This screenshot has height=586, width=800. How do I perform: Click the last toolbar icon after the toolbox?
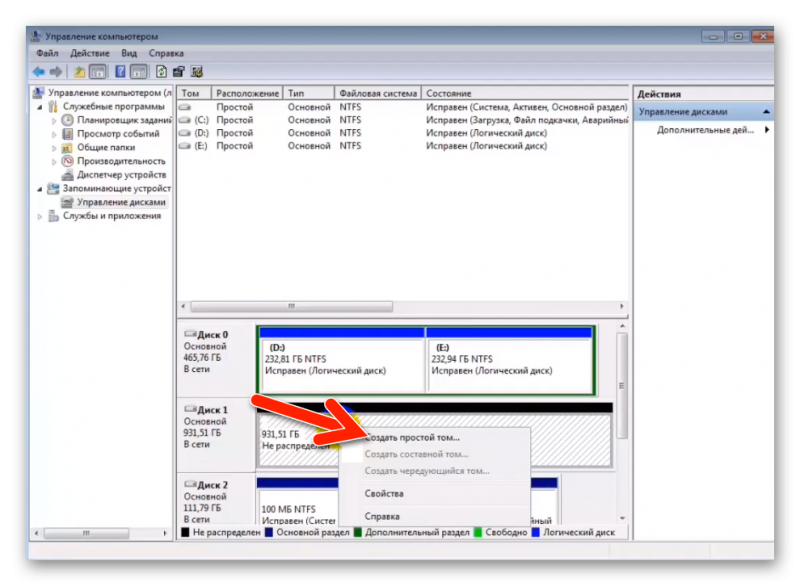coord(197,72)
